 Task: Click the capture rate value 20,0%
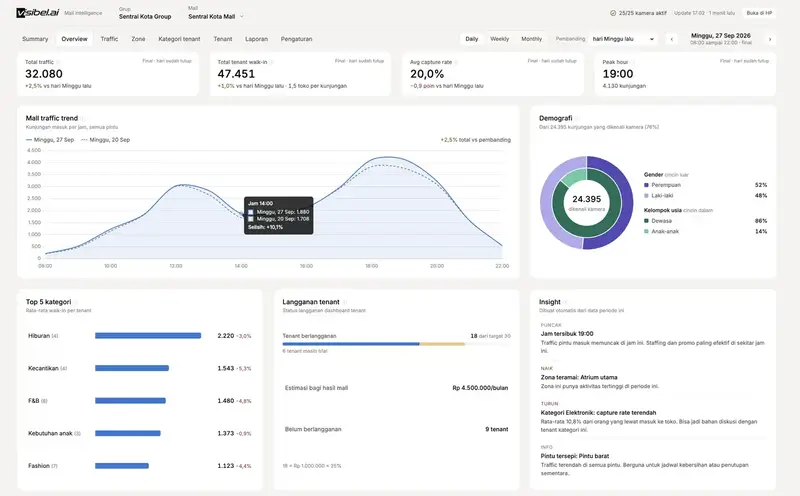(427, 74)
